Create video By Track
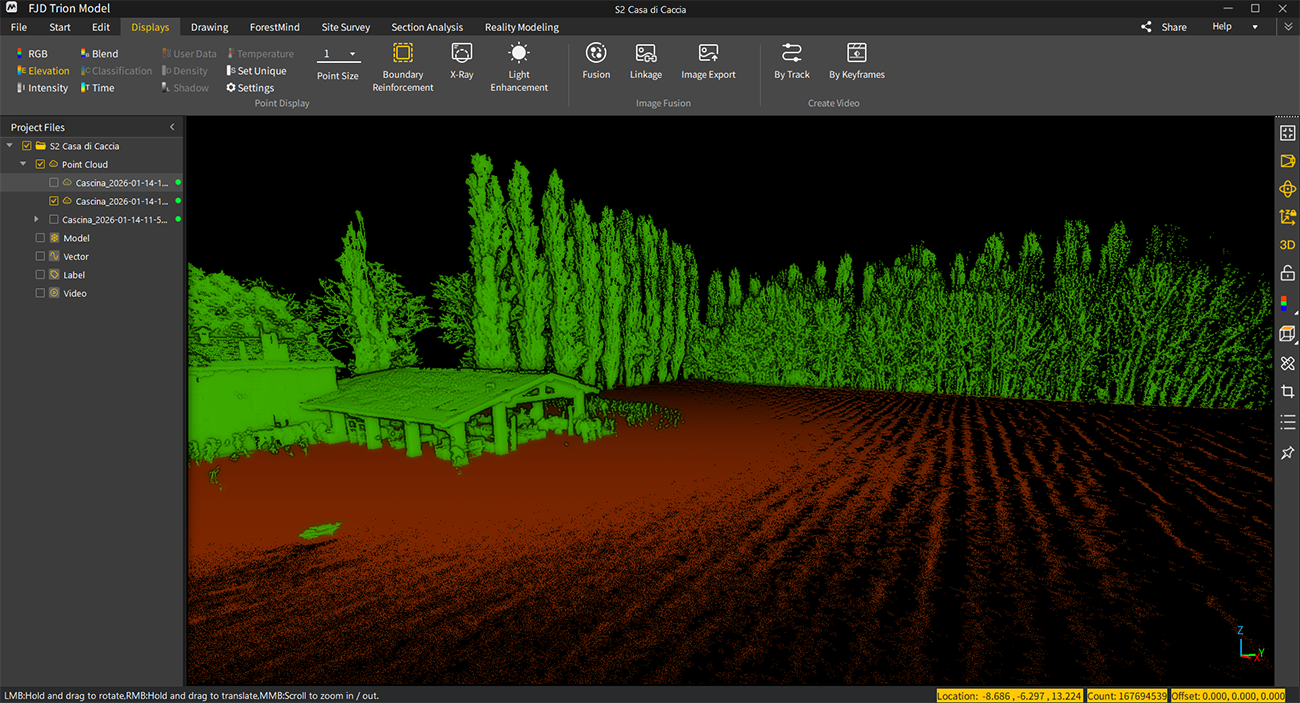The height and width of the screenshot is (703, 1300). click(x=791, y=54)
